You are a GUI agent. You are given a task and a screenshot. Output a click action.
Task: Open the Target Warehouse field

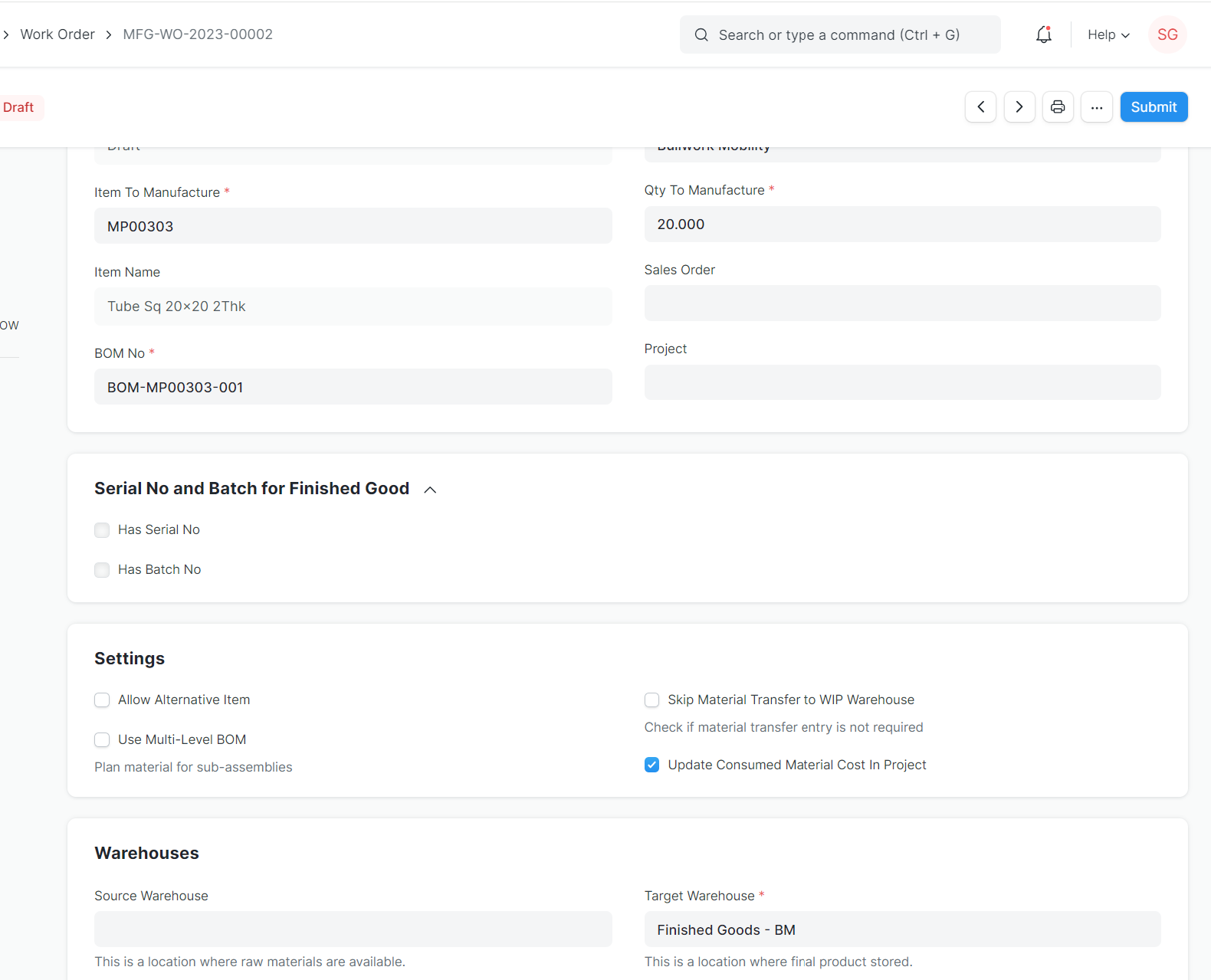(902, 929)
